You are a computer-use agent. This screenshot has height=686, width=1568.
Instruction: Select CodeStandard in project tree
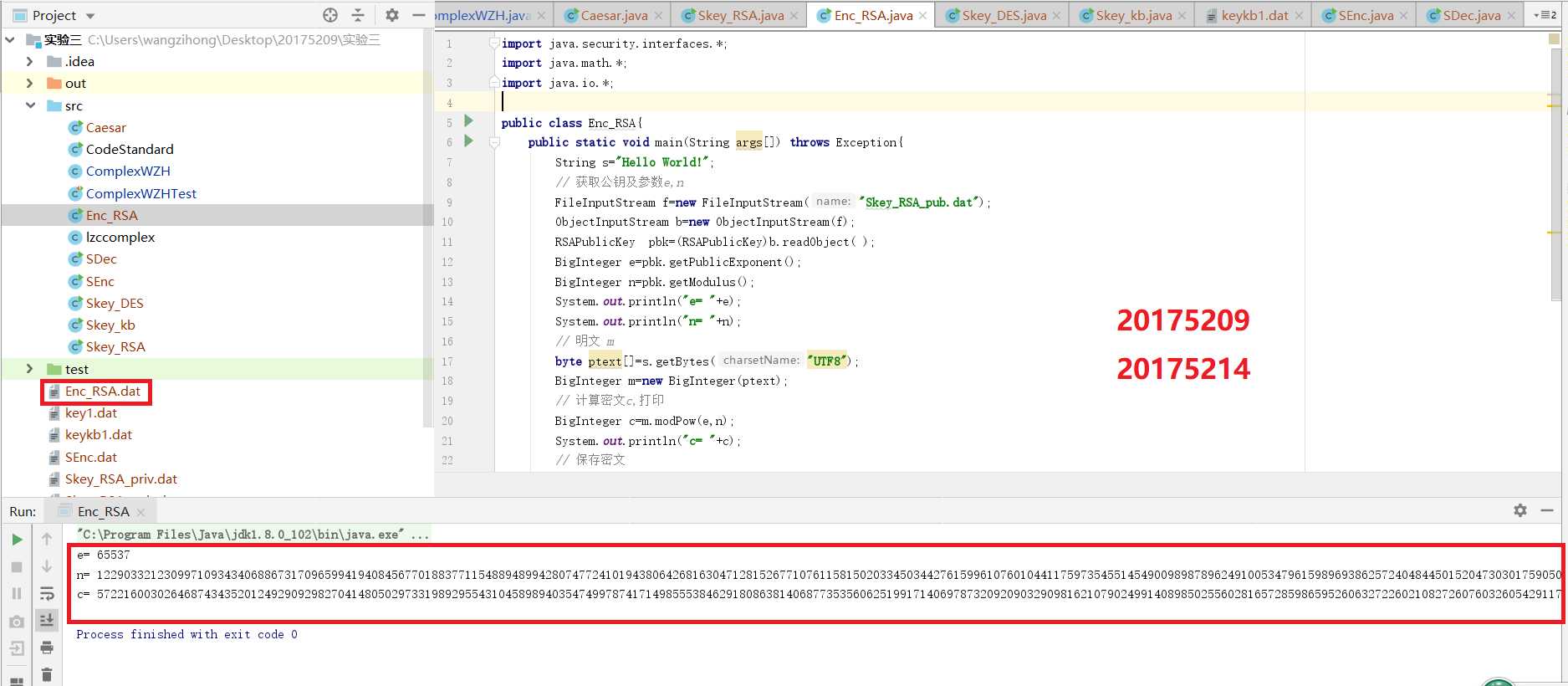click(130, 149)
